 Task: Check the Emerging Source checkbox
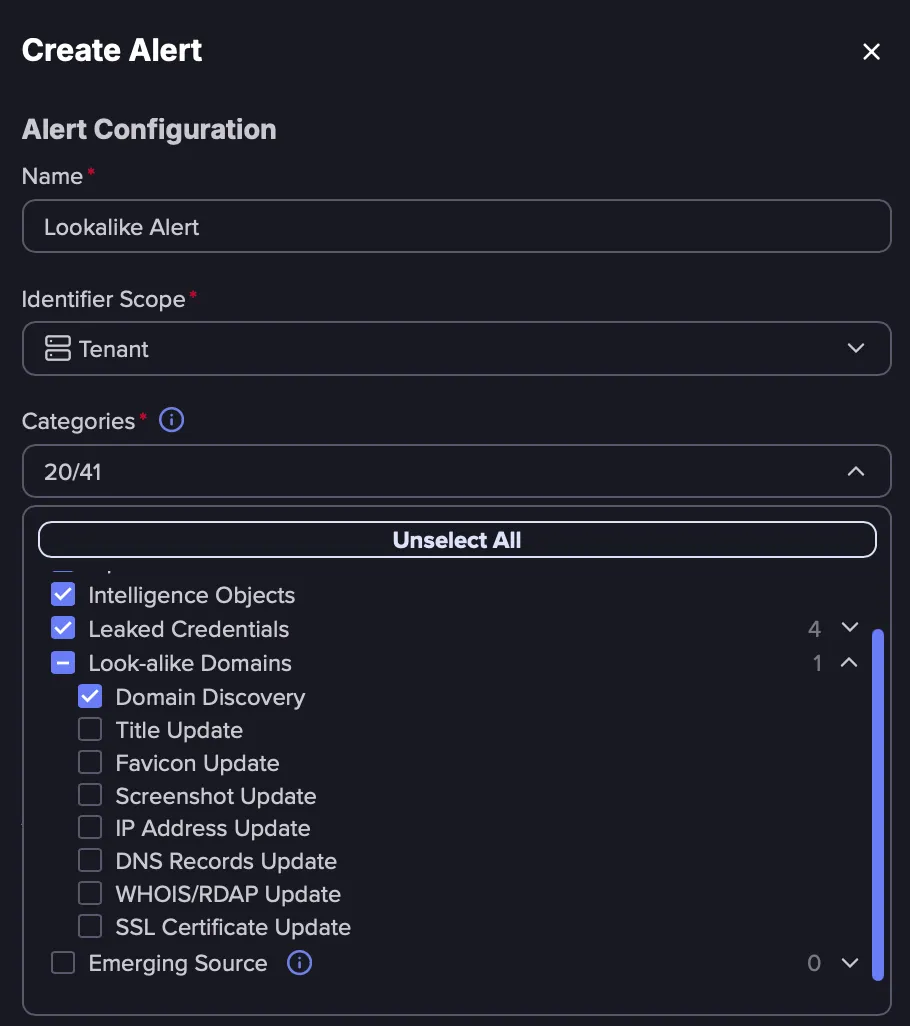[63, 963]
